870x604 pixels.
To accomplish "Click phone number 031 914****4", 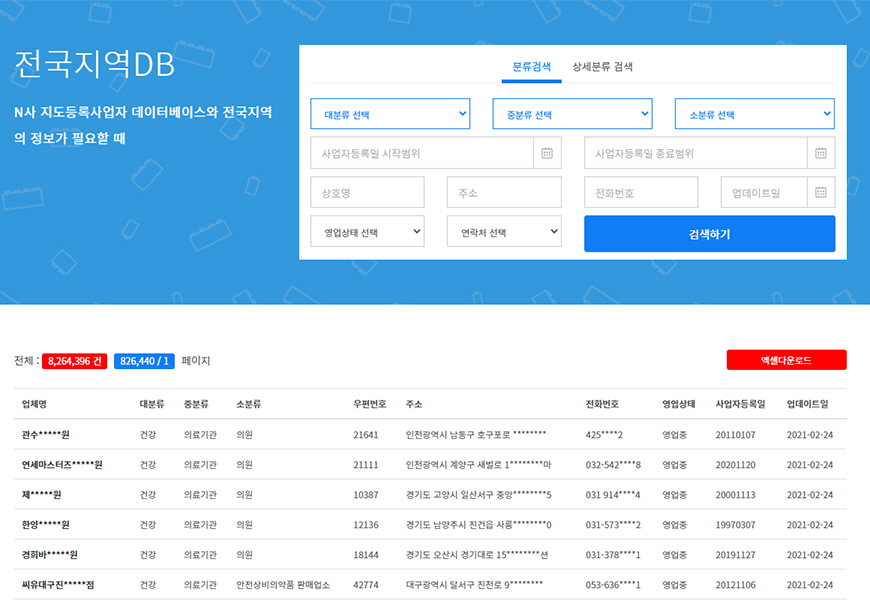I will (613, 495).
